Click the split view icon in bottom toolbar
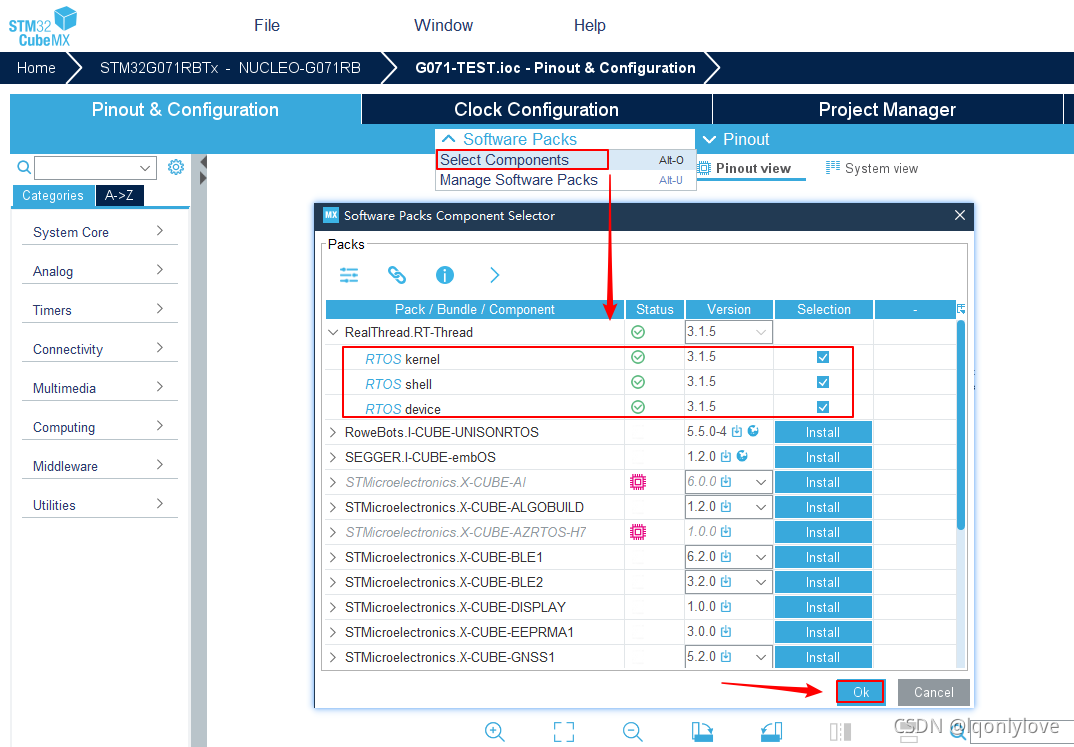The width and height of the screenshot is (1074, 747). pos(840,732)
